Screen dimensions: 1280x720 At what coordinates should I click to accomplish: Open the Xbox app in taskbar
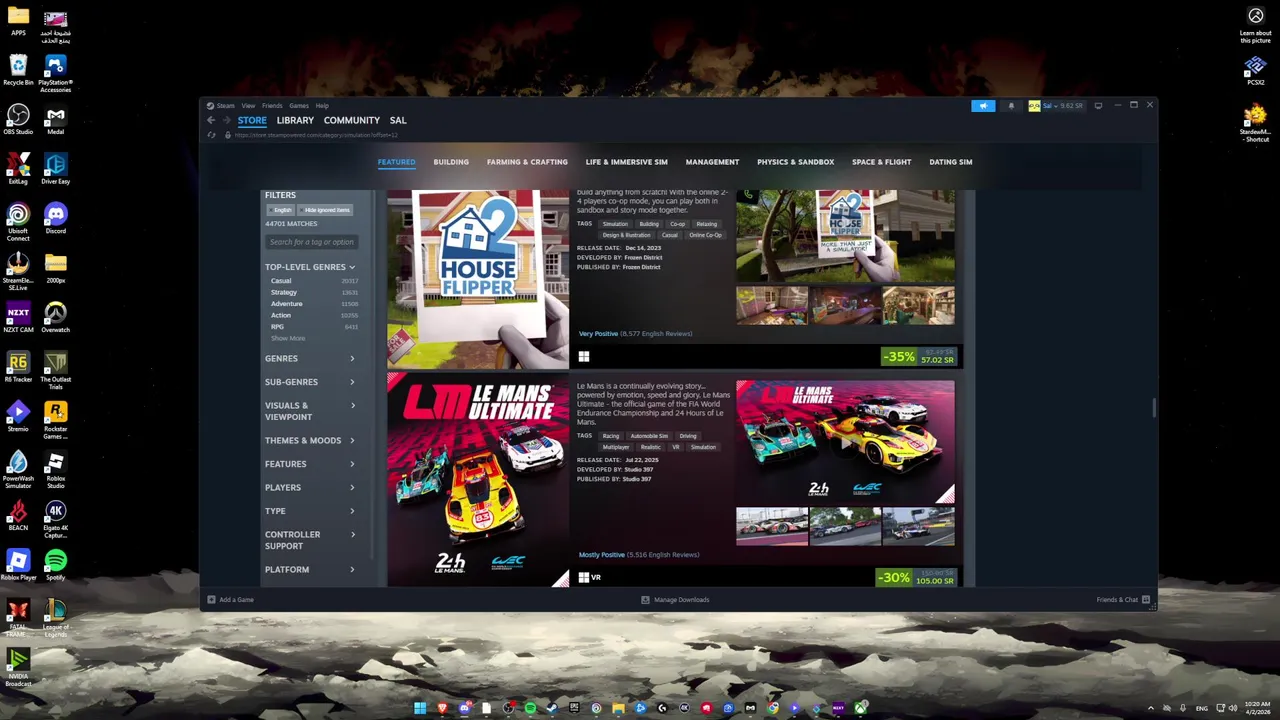[x=860, y=708]
